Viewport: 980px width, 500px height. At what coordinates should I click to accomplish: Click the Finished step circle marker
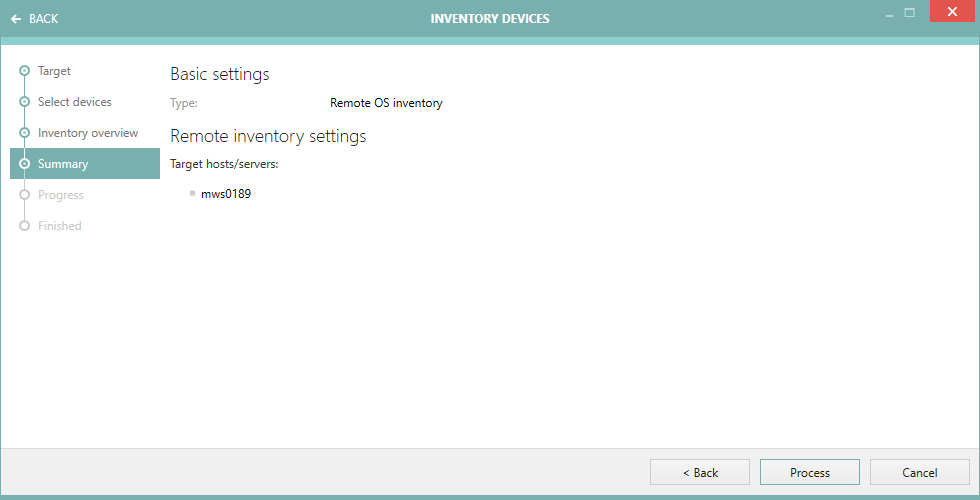(24, 226)
